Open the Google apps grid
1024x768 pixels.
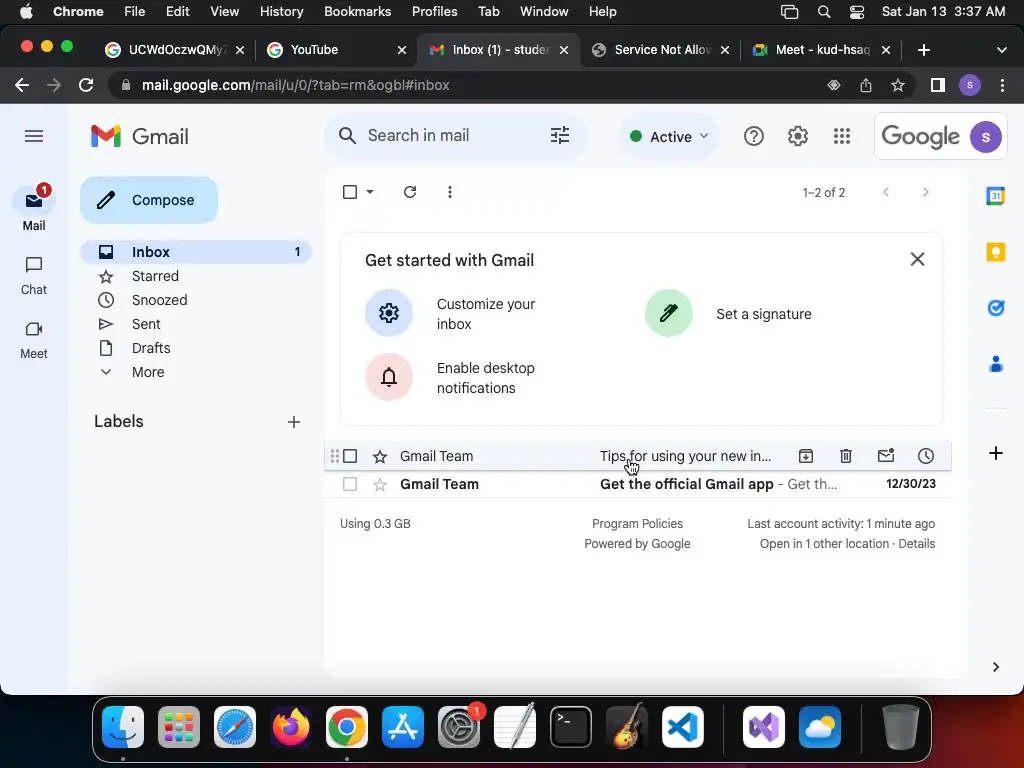click(842, 136)
